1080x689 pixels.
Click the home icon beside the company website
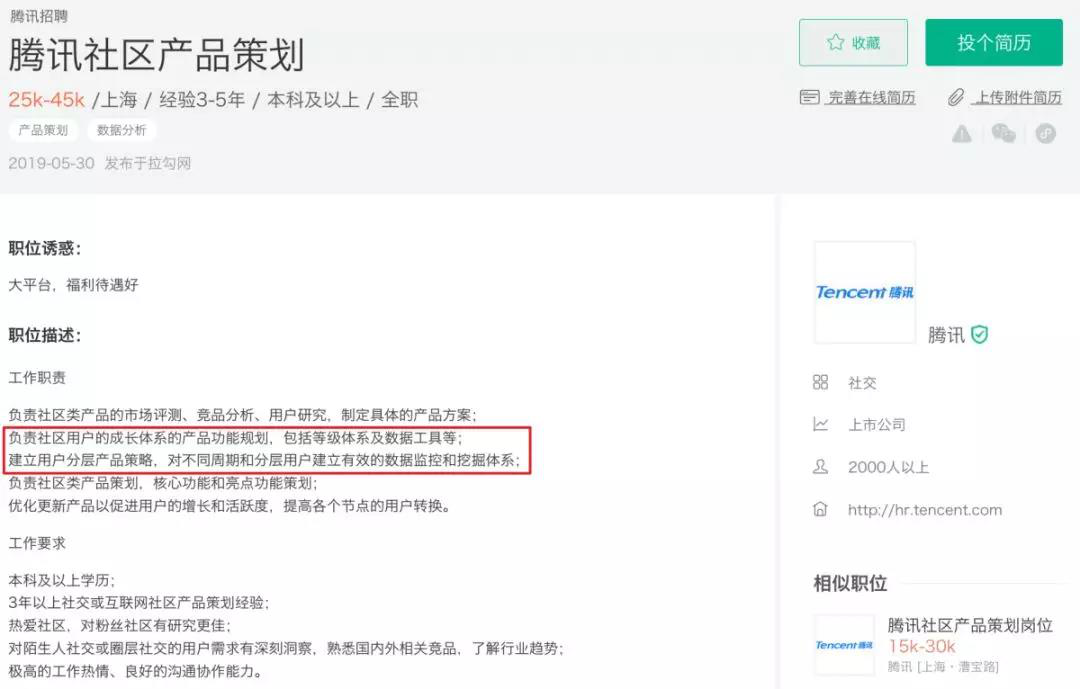pyautogui.click(x=820, y=510)
